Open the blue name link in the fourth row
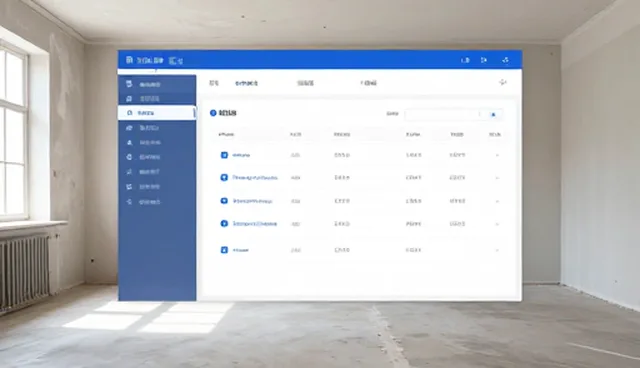This screenshot has width=640, height=368. (255, 224)
